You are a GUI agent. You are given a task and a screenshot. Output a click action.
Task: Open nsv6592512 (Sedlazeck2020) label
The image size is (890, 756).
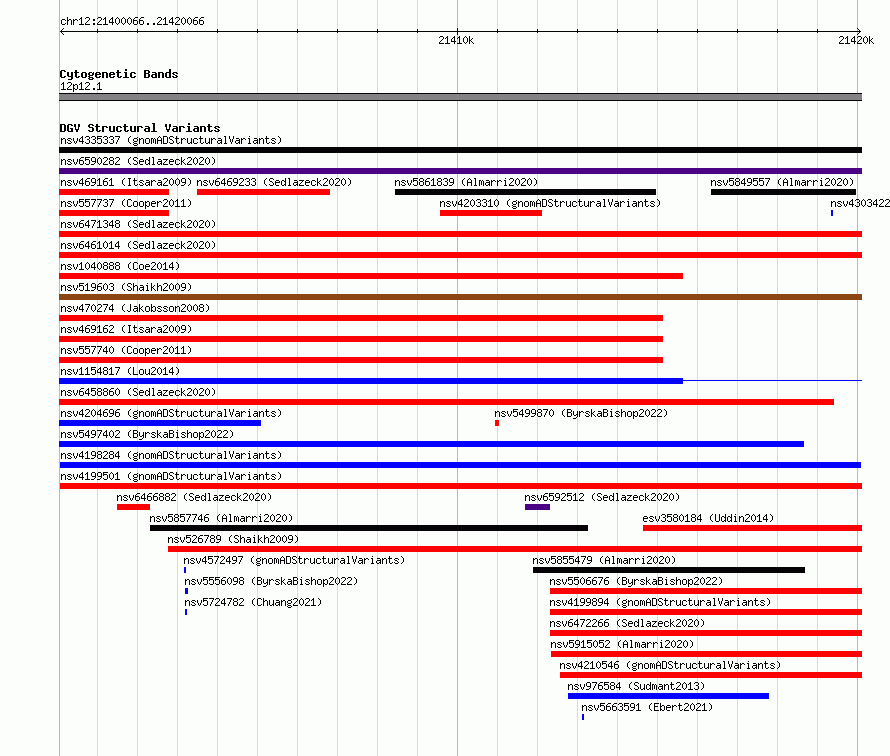602,497
